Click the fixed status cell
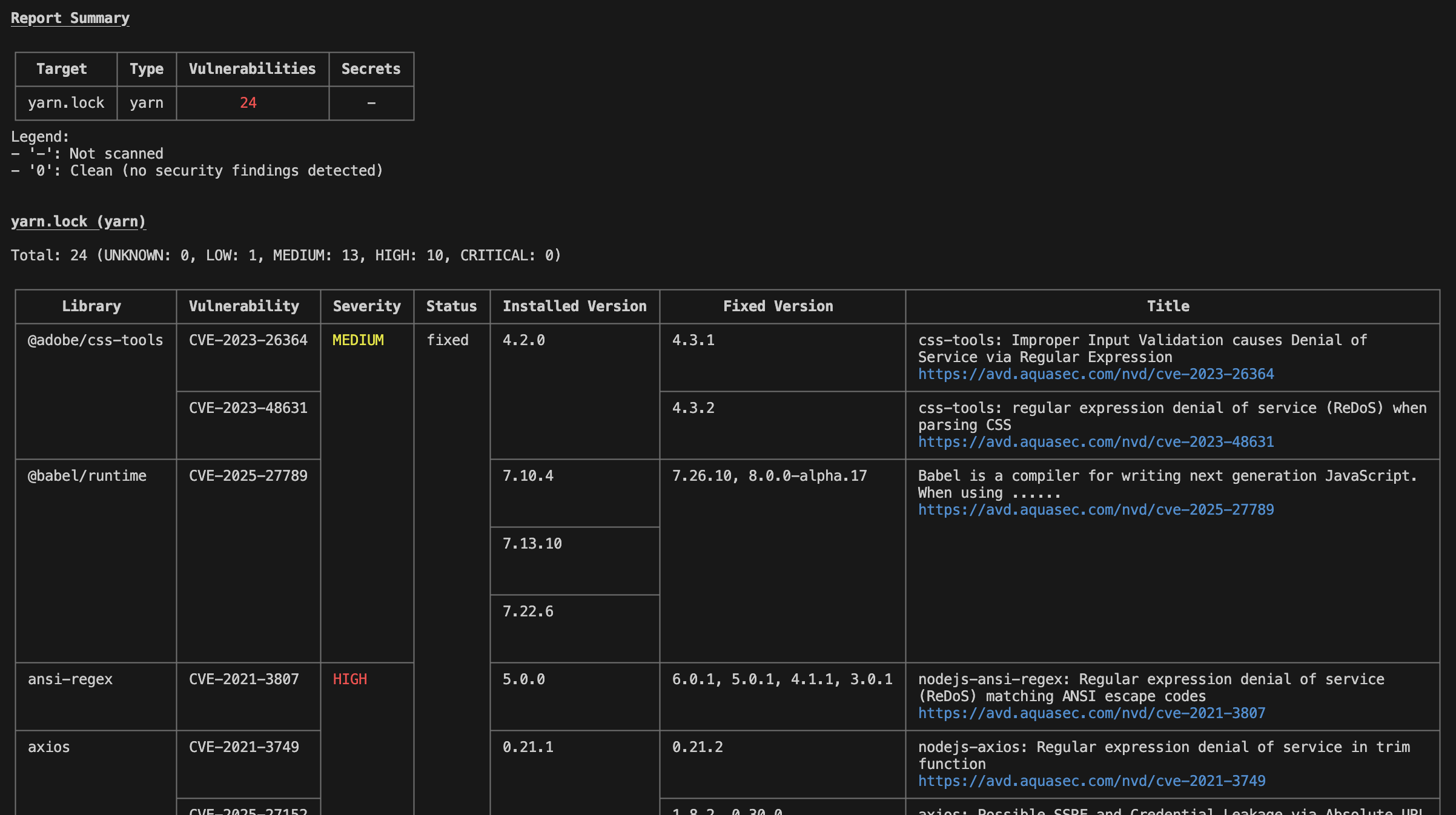Image resolution: width=1456 pixels, height=815 pixels. 448,340
